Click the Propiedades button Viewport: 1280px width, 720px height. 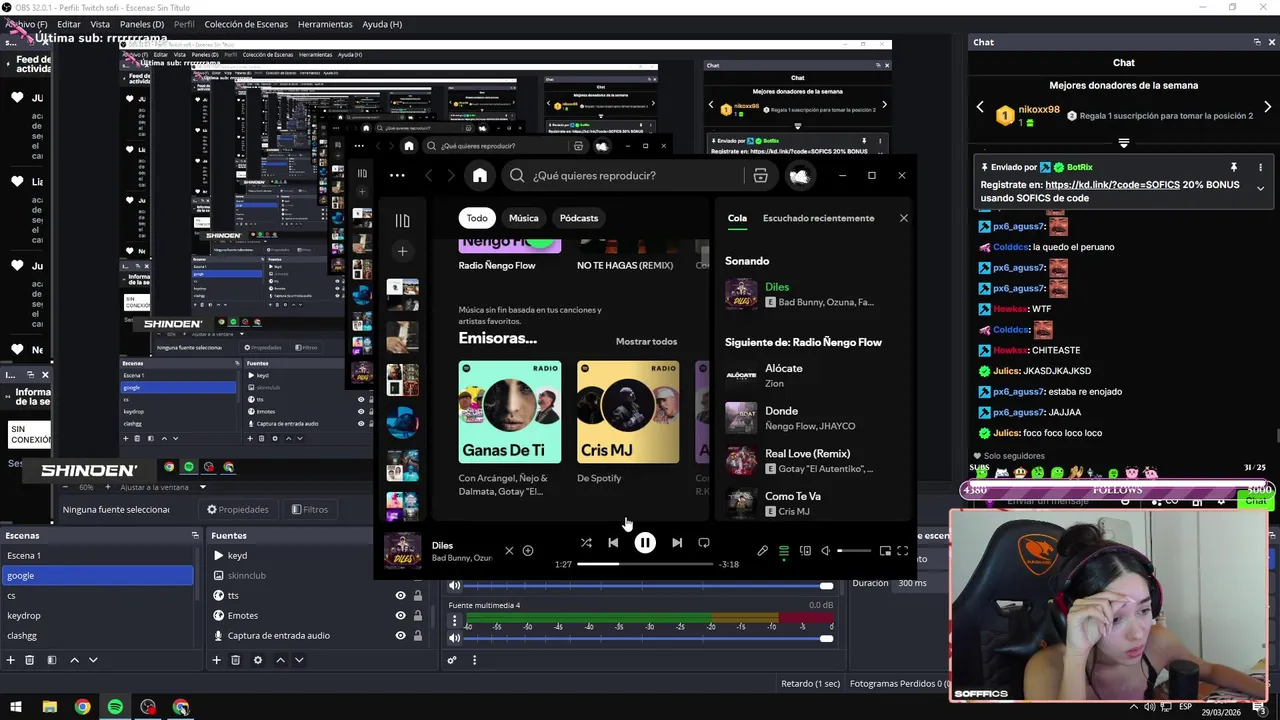click(238, 510)
